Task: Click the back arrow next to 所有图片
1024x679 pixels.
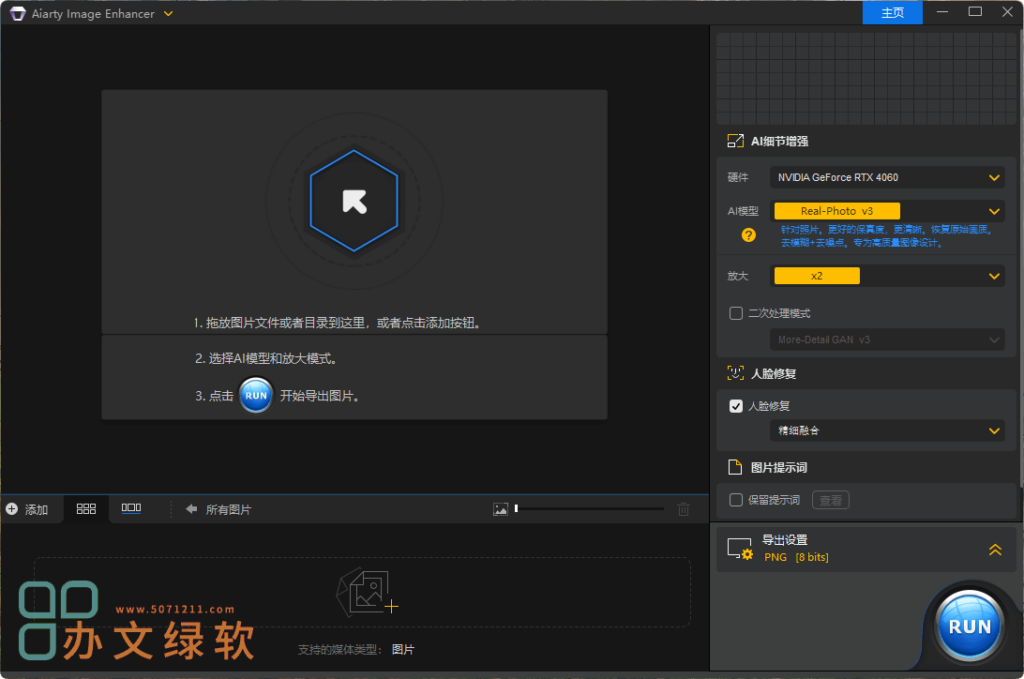Action: pos(191,509)
